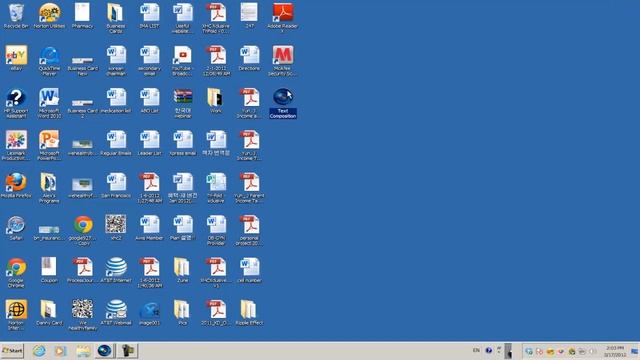Select the IMA LIST Word document
The width and height of the screenshot is (640, 360).
(x=149, y=16)
